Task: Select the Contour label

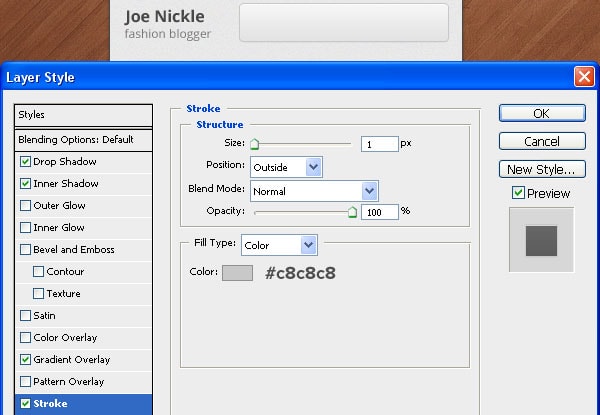Action: (x=65, y=272)
